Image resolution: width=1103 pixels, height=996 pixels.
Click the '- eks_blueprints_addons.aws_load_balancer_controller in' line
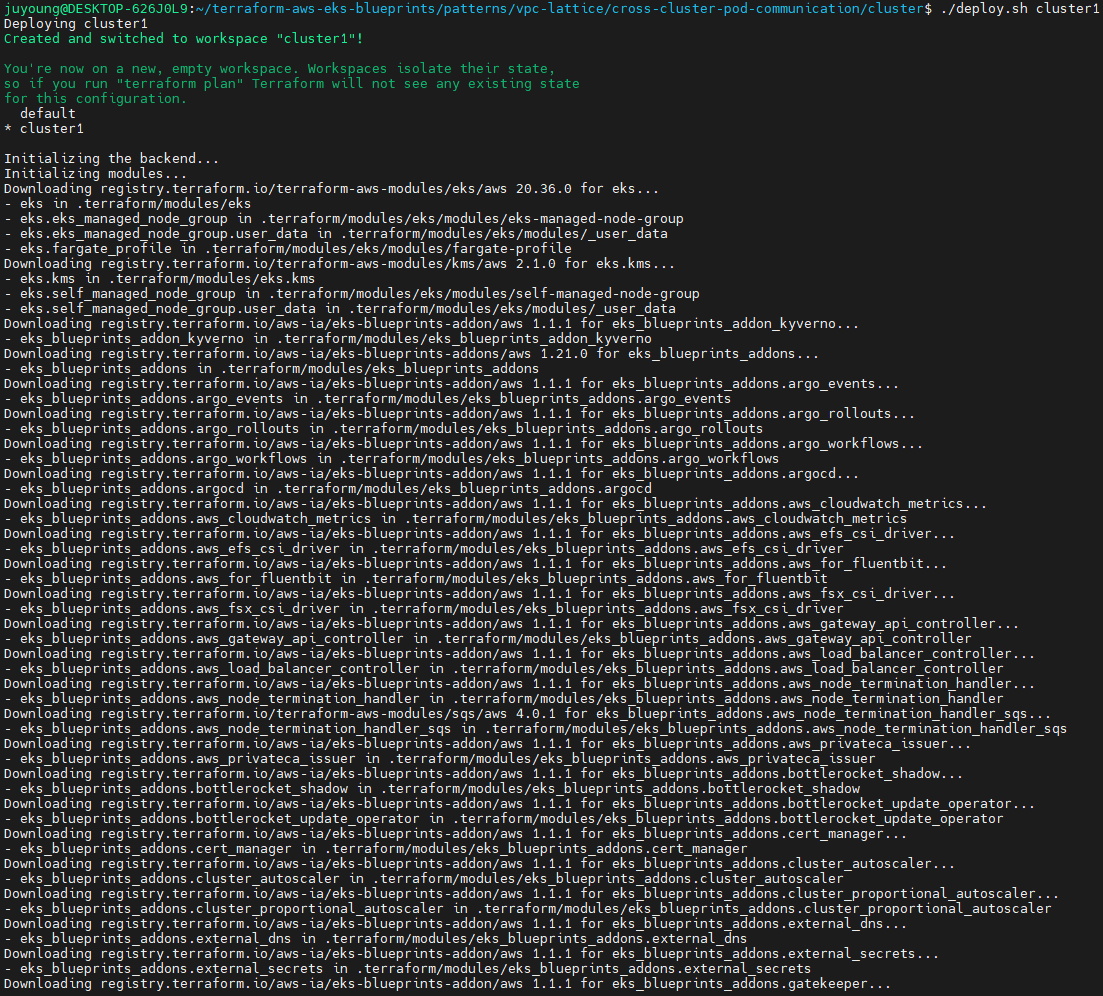pyautogui.click(x=504, y=668)
